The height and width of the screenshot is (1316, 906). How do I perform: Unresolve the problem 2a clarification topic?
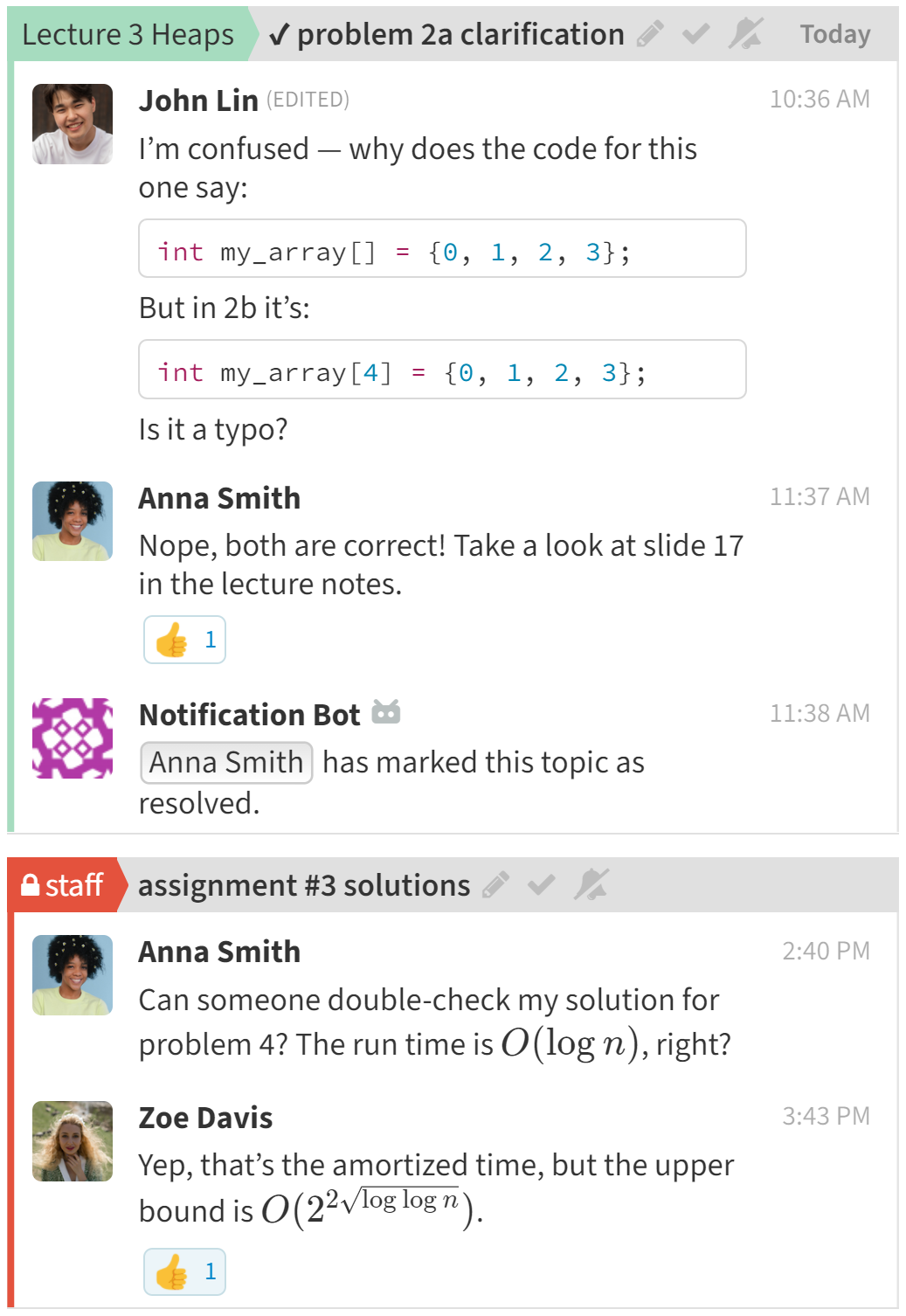coord(696,34)
